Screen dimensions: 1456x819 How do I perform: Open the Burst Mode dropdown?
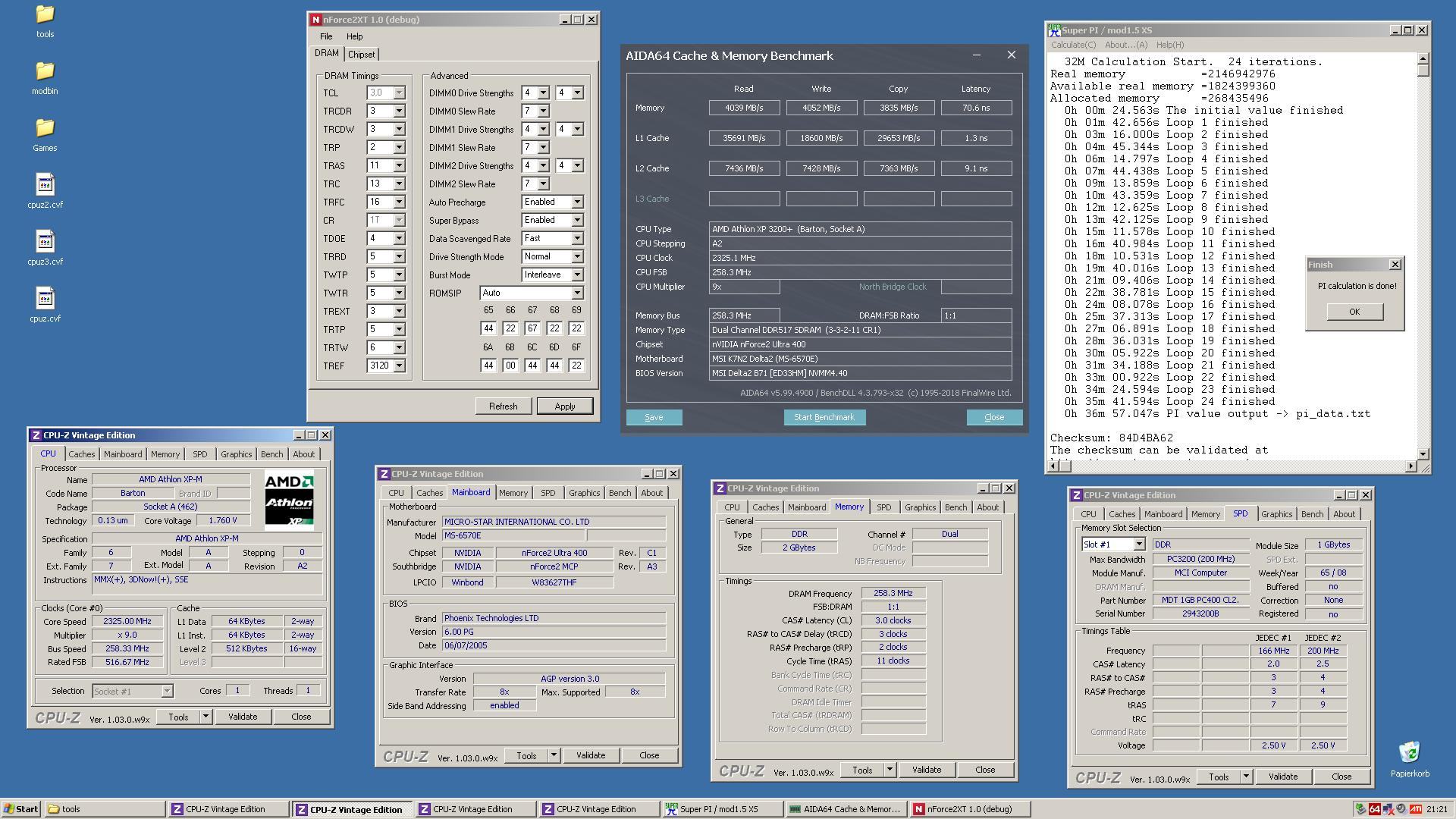(577, 275)
